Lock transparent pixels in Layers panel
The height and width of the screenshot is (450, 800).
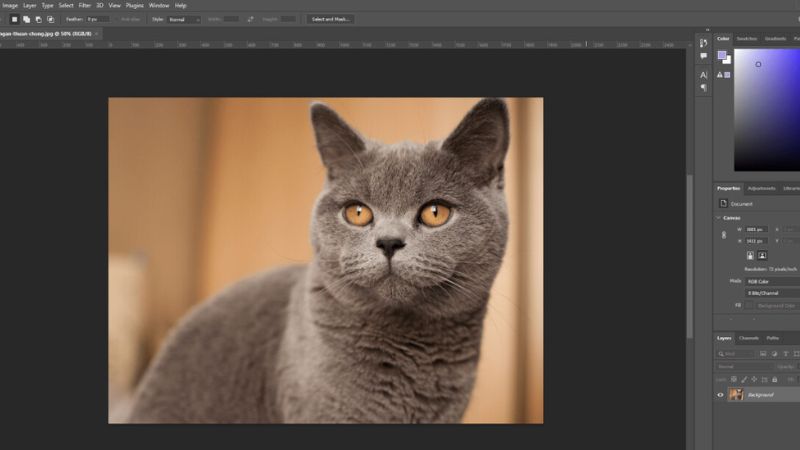(734, 380)
